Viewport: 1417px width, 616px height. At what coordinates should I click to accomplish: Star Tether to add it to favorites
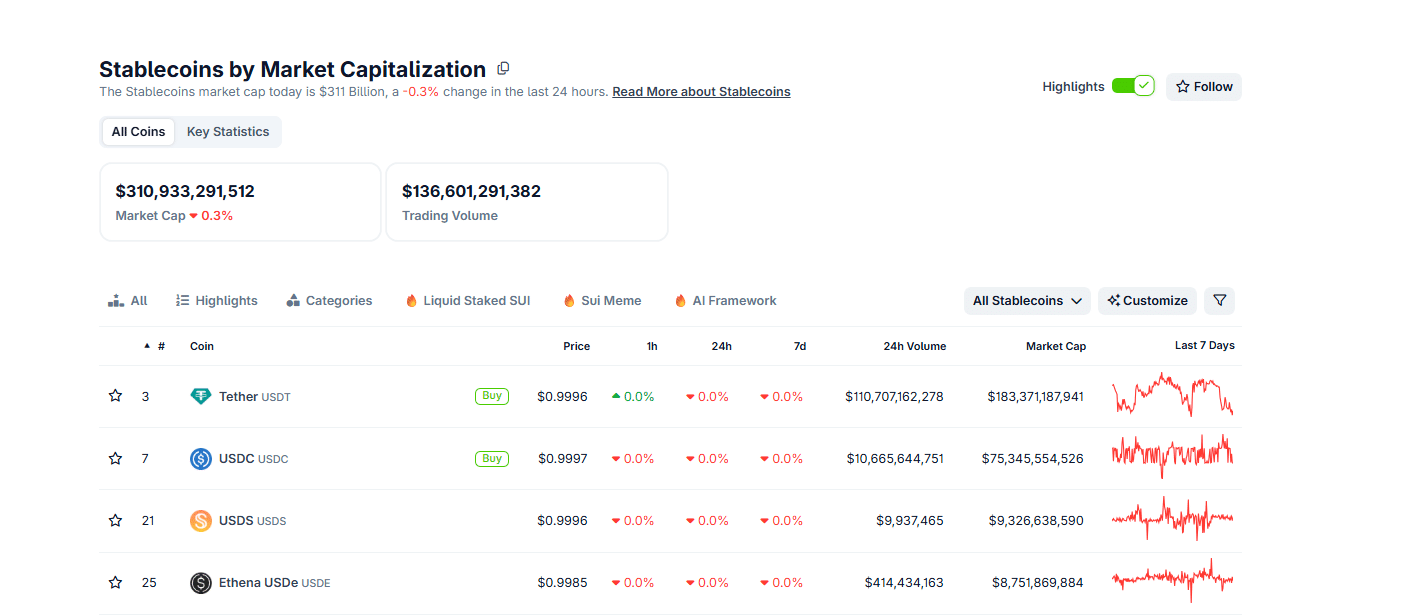114,395
